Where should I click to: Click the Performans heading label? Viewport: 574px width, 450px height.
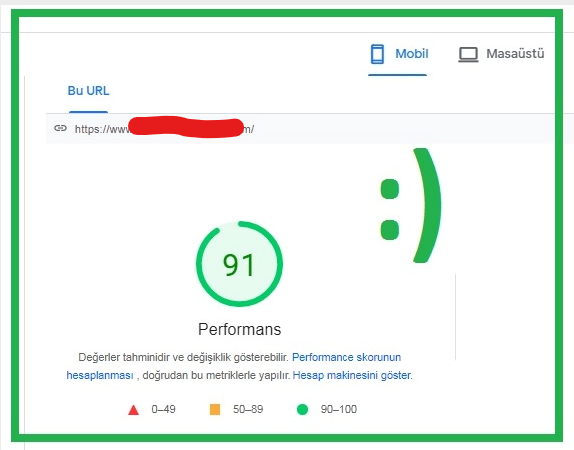point(239,329)
